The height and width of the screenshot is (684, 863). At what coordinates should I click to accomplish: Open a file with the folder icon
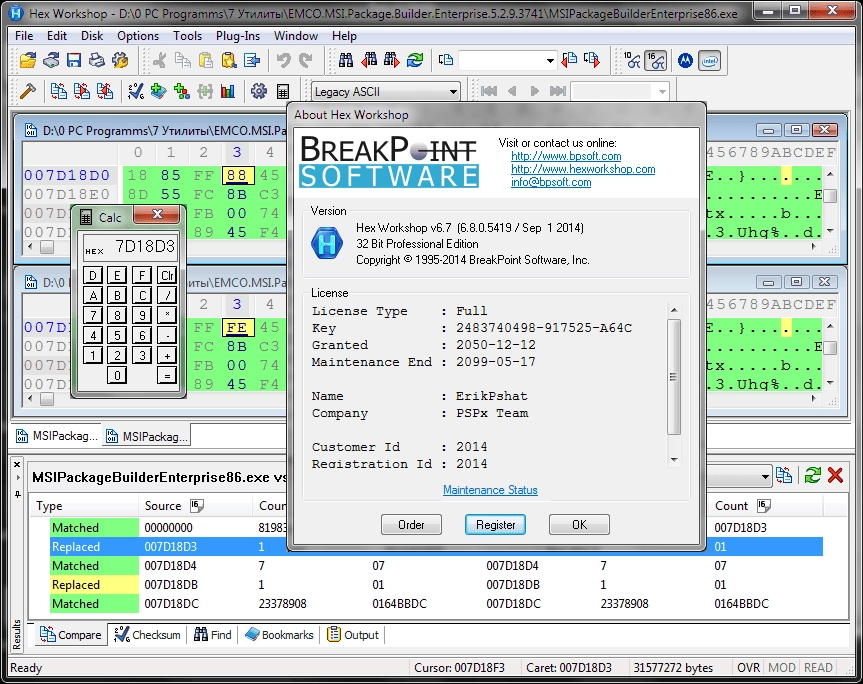point(28,60)
